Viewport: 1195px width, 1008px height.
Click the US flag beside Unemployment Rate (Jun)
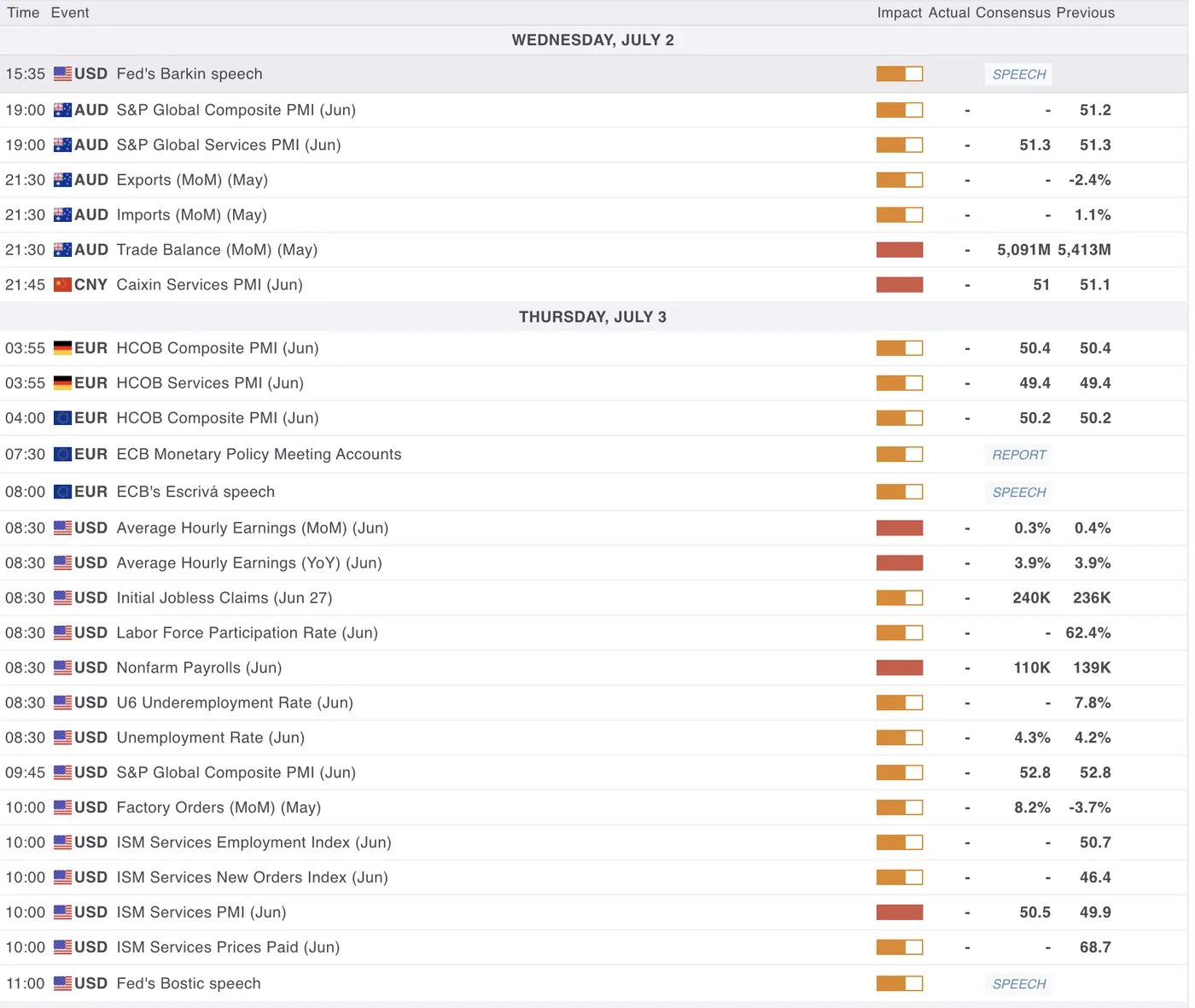coord(62,738)
